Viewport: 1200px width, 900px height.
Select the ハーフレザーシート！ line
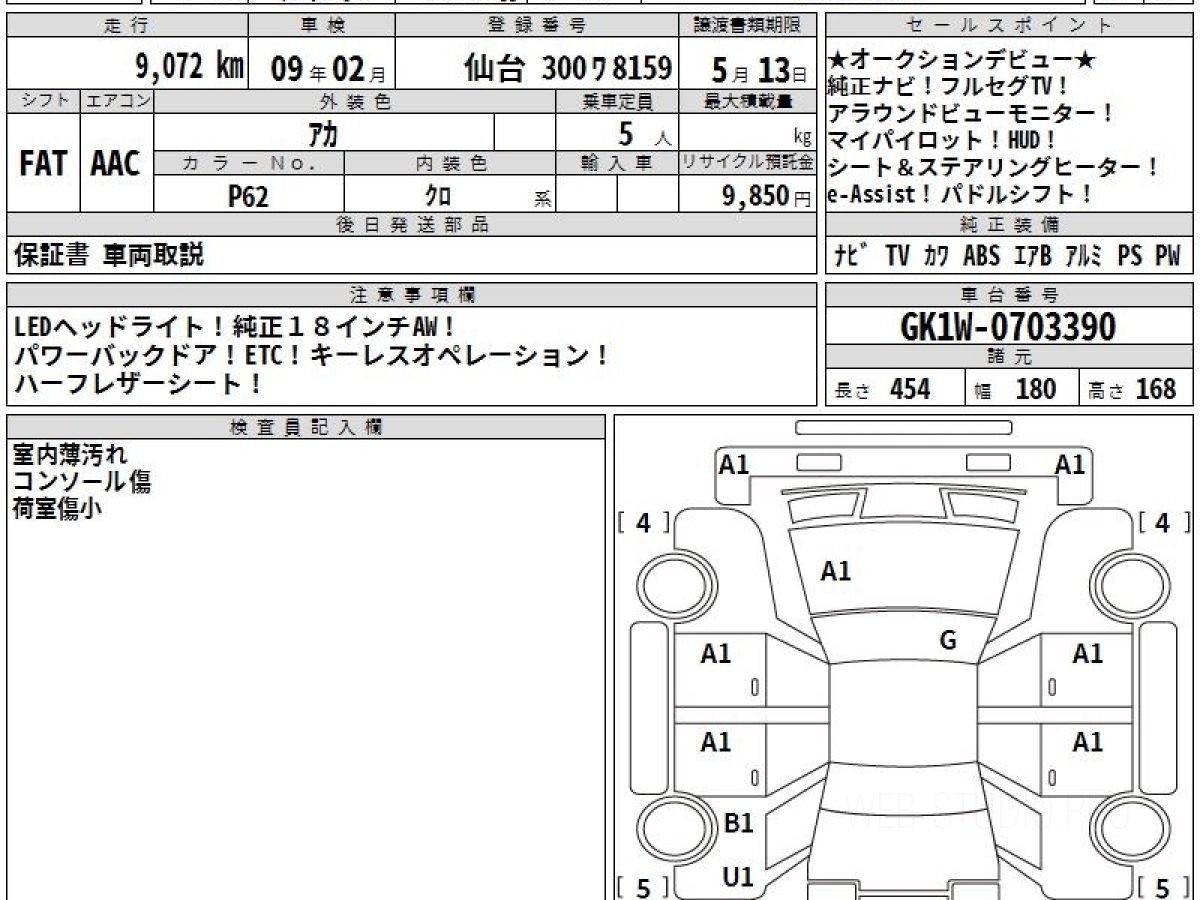pyautogui.click(x=138, y=383)
